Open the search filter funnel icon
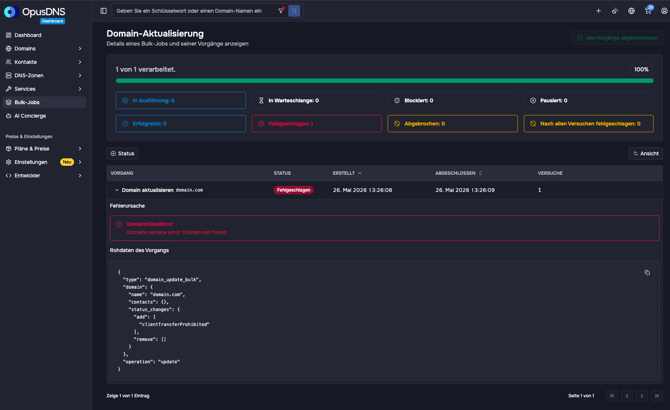This screenshot has width=670, height=410. [281, 11]
